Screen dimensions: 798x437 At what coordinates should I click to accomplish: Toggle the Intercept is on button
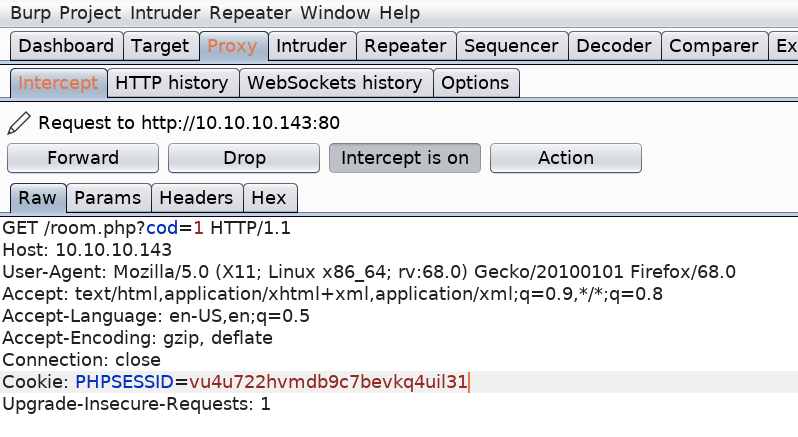point(405,158)
